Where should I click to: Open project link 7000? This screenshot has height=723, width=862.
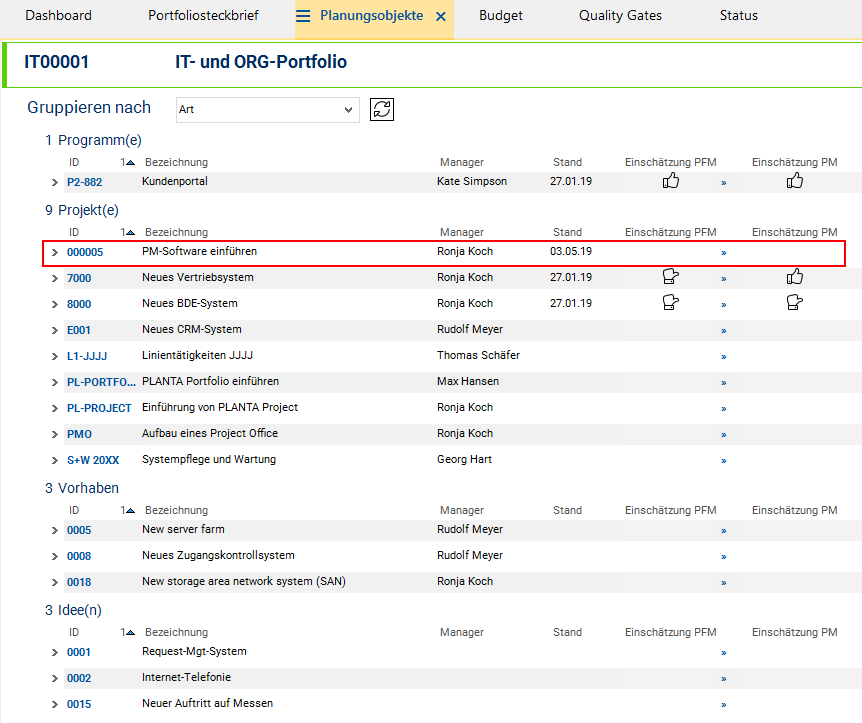(x=79, y=278)
